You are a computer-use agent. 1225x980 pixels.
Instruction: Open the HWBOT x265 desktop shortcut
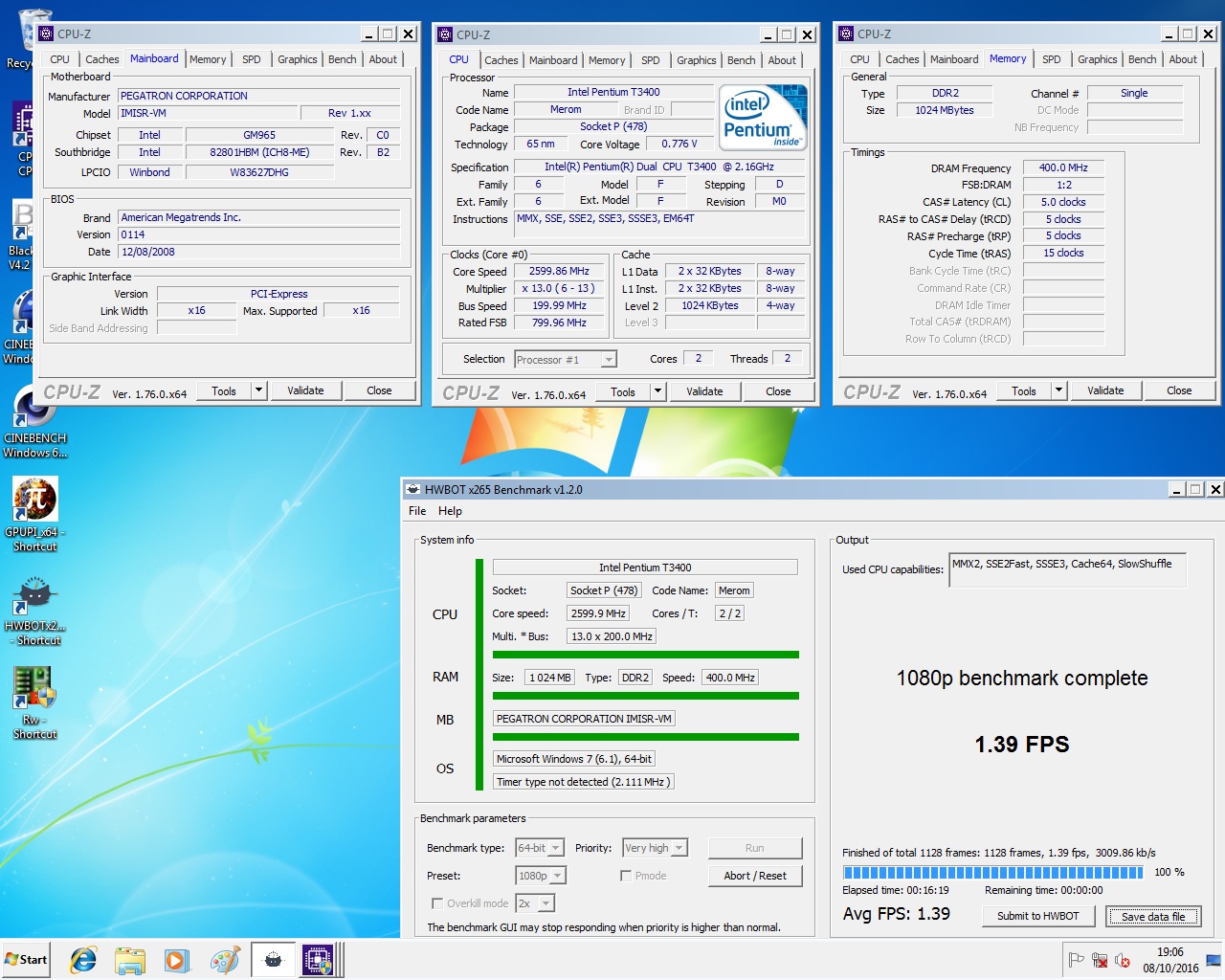pyautogui.click(x=34, y=609)
